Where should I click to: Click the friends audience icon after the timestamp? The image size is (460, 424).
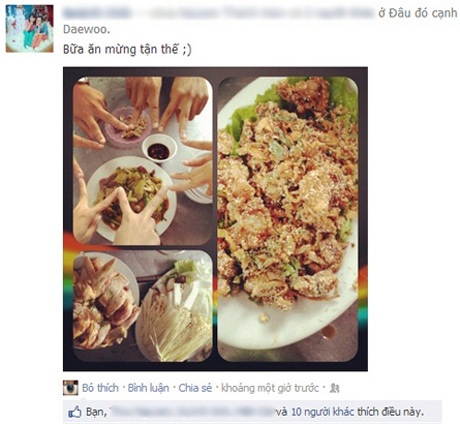[334, 388]
